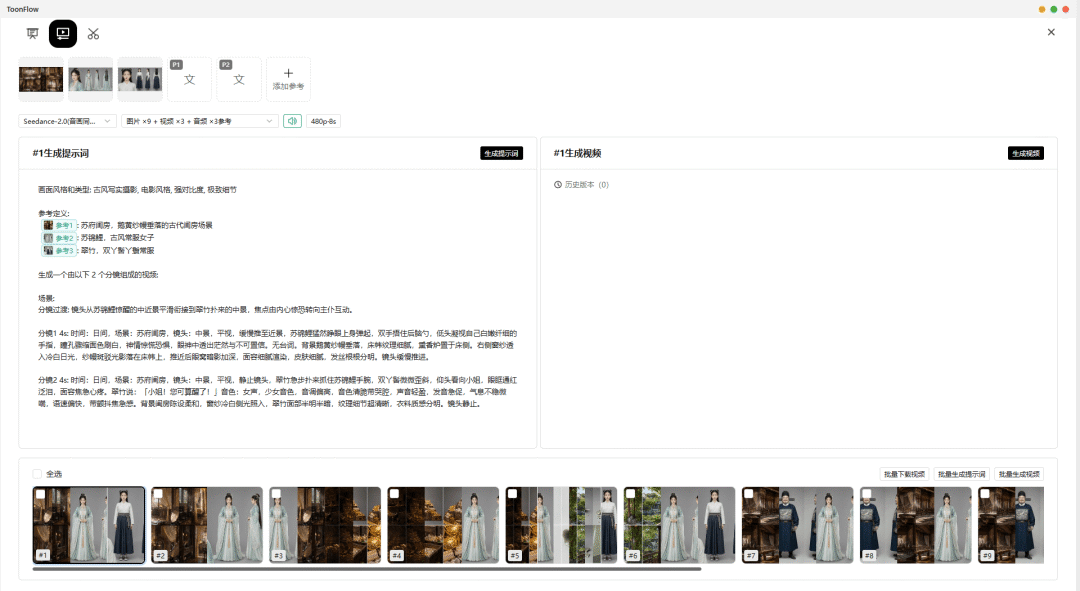Click 批量生成提示词 button

962,474
